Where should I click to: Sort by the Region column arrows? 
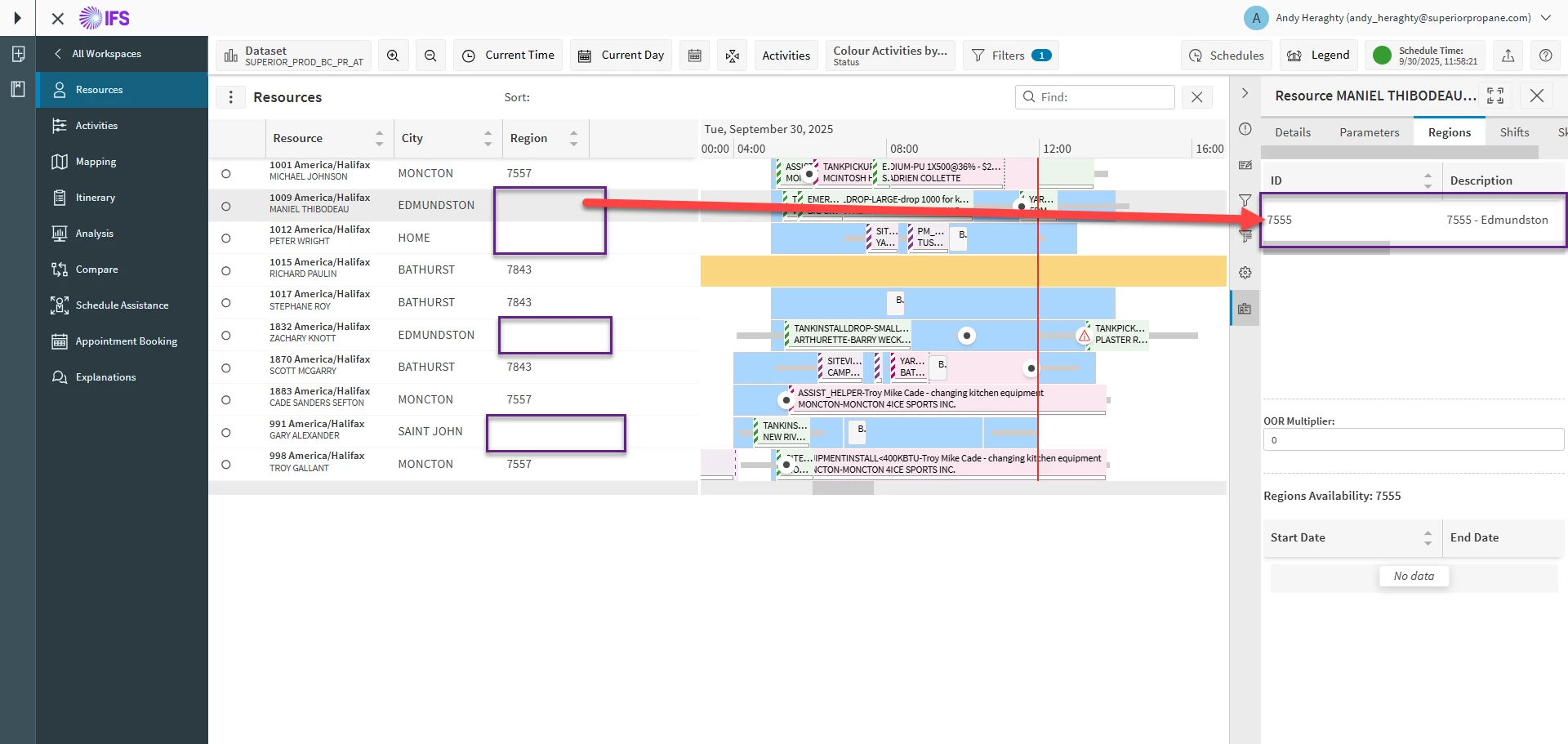pyautogui.click(x=573, y=138)
